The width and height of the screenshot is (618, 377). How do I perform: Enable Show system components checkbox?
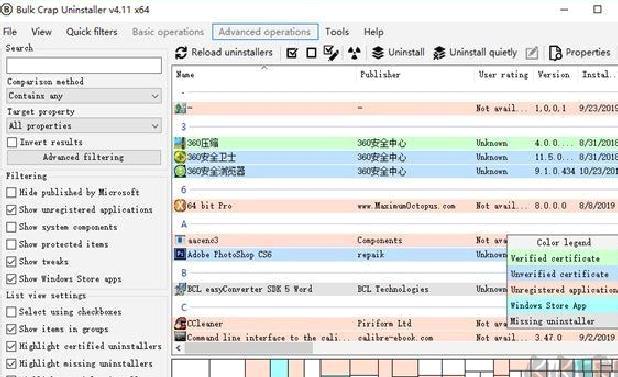(x=11, y=227)
